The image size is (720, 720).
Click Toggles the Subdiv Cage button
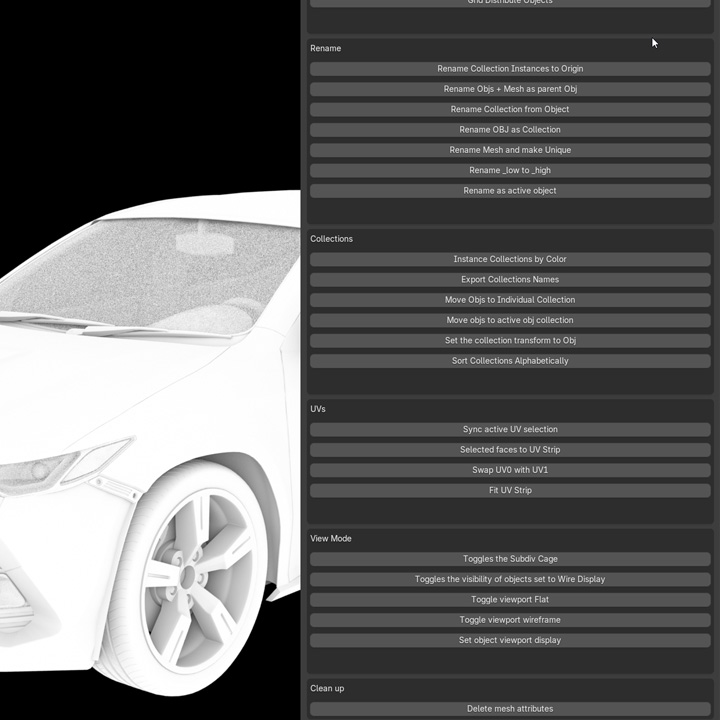(510, 559)
